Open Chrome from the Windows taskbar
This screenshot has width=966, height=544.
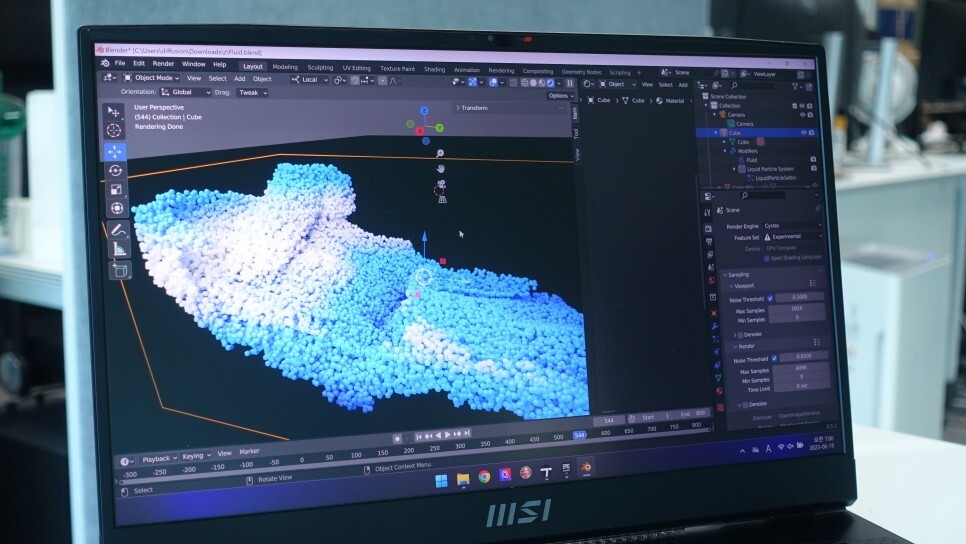click(x=484, y=477)
